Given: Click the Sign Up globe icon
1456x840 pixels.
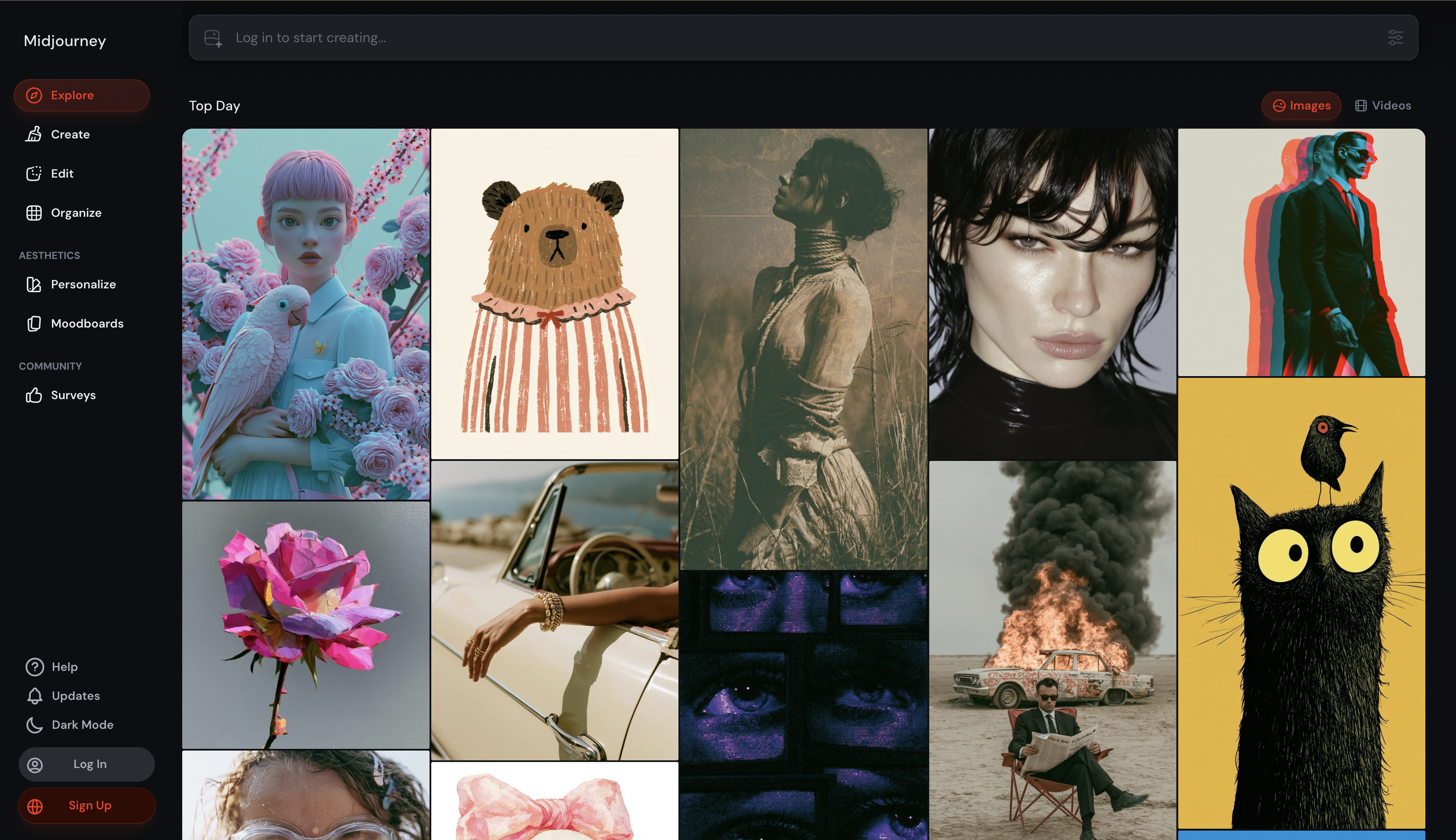Looking at the screenshot, I should pos(34,806).
